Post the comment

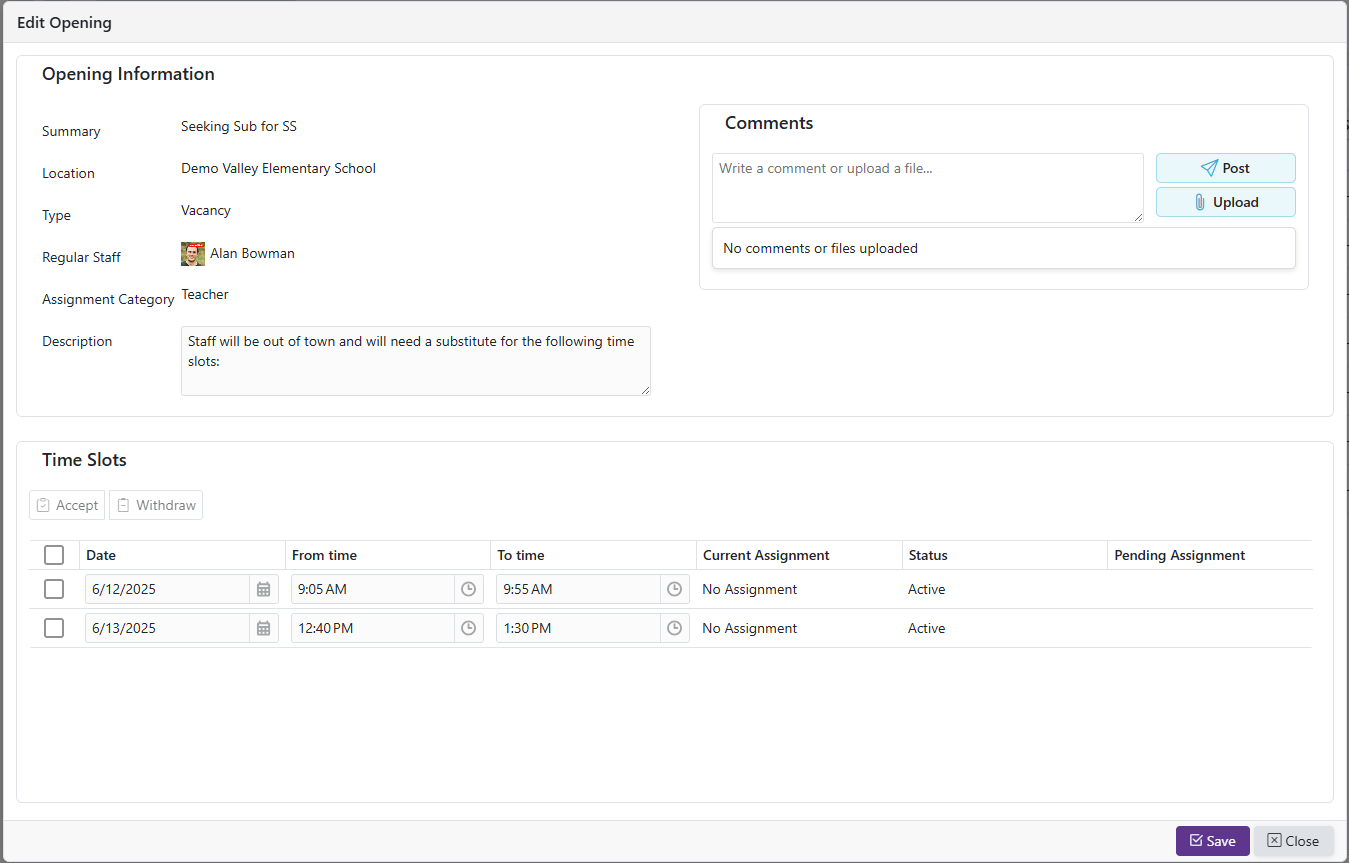click(1225, 168)
